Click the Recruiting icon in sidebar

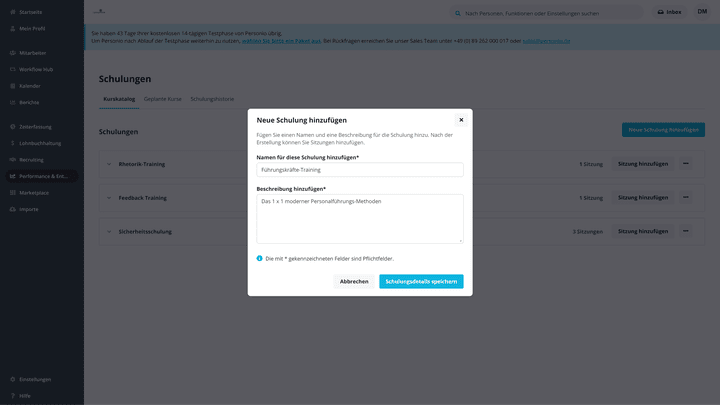tap(12, 160)
